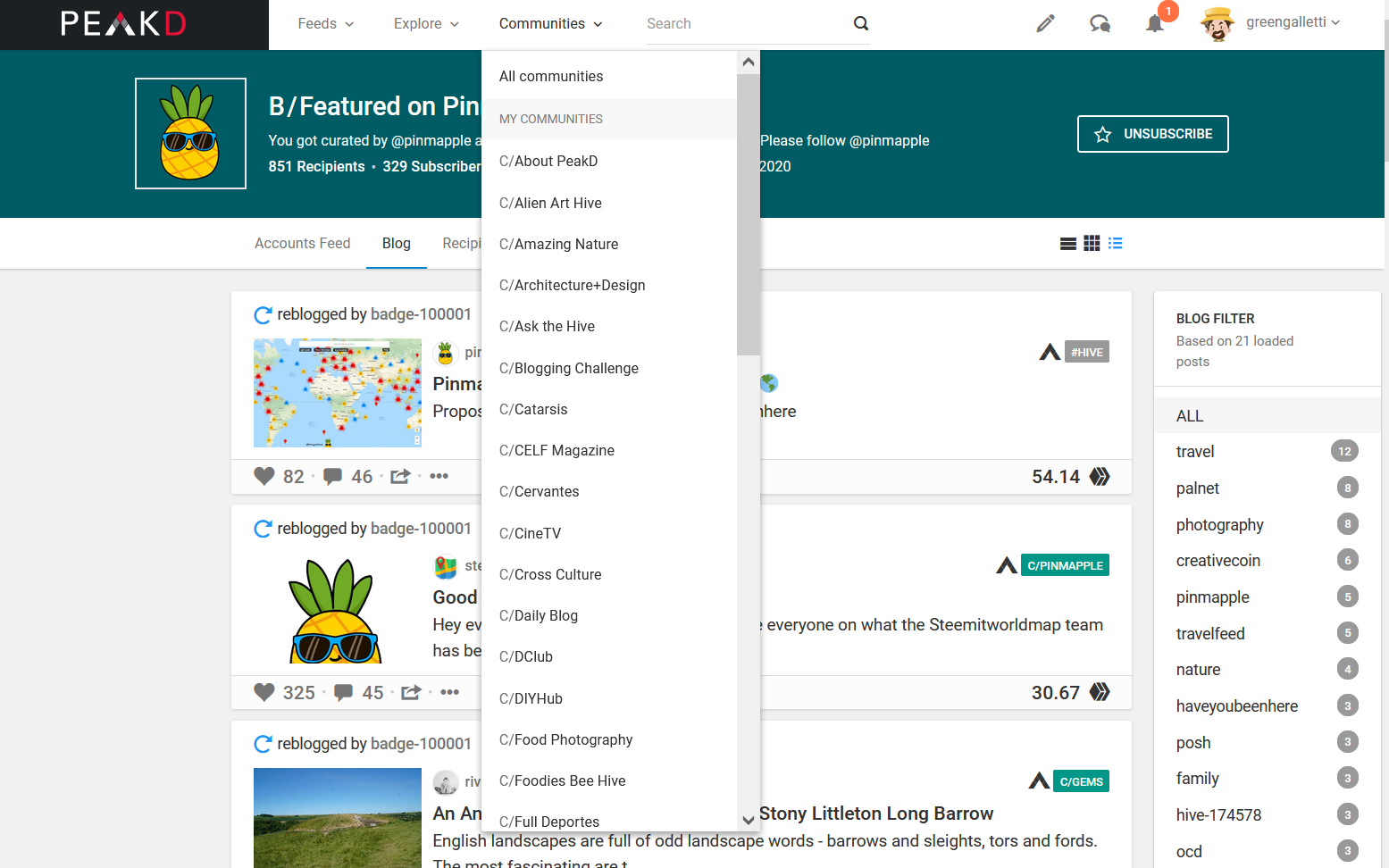Open the chat messages icon
Screen dimensions: 1389x868
click(1100, 23)
